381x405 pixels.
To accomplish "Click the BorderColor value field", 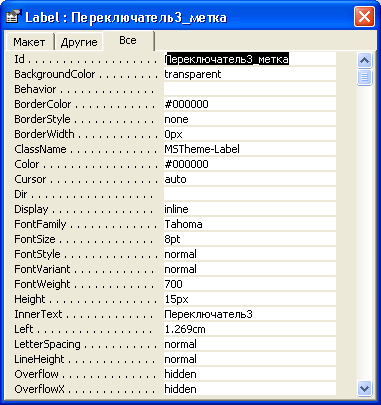I will point(250,104).
